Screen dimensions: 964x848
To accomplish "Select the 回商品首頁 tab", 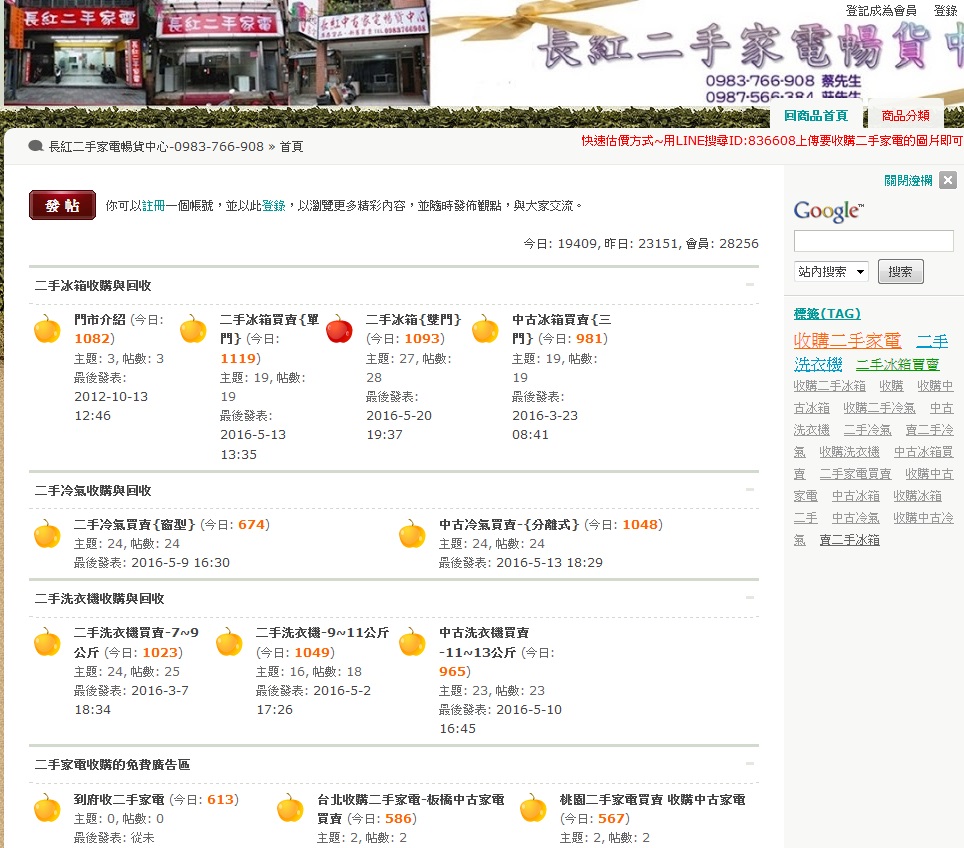I will tap(816, 116).
